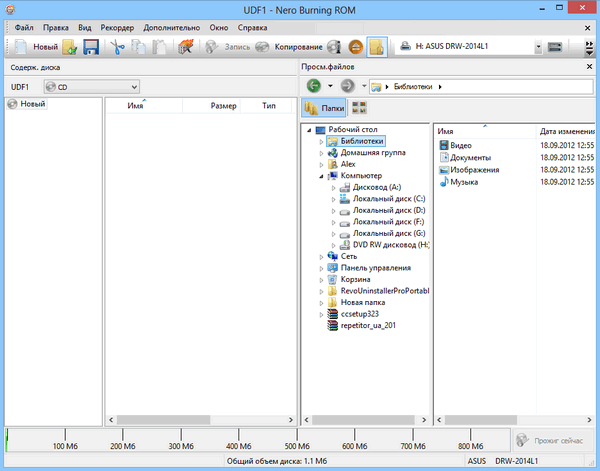Select Локальный диск (C:) in folder tree
The width and height of the screenshot is (600, 471).
[389, 199]
